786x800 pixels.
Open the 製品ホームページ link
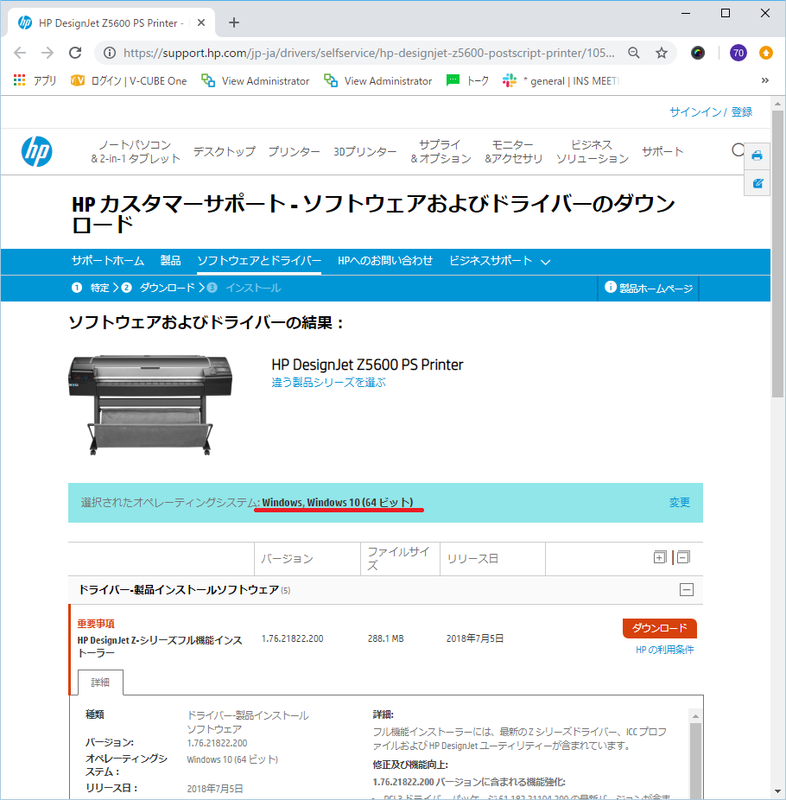click(x=649, y=288)
